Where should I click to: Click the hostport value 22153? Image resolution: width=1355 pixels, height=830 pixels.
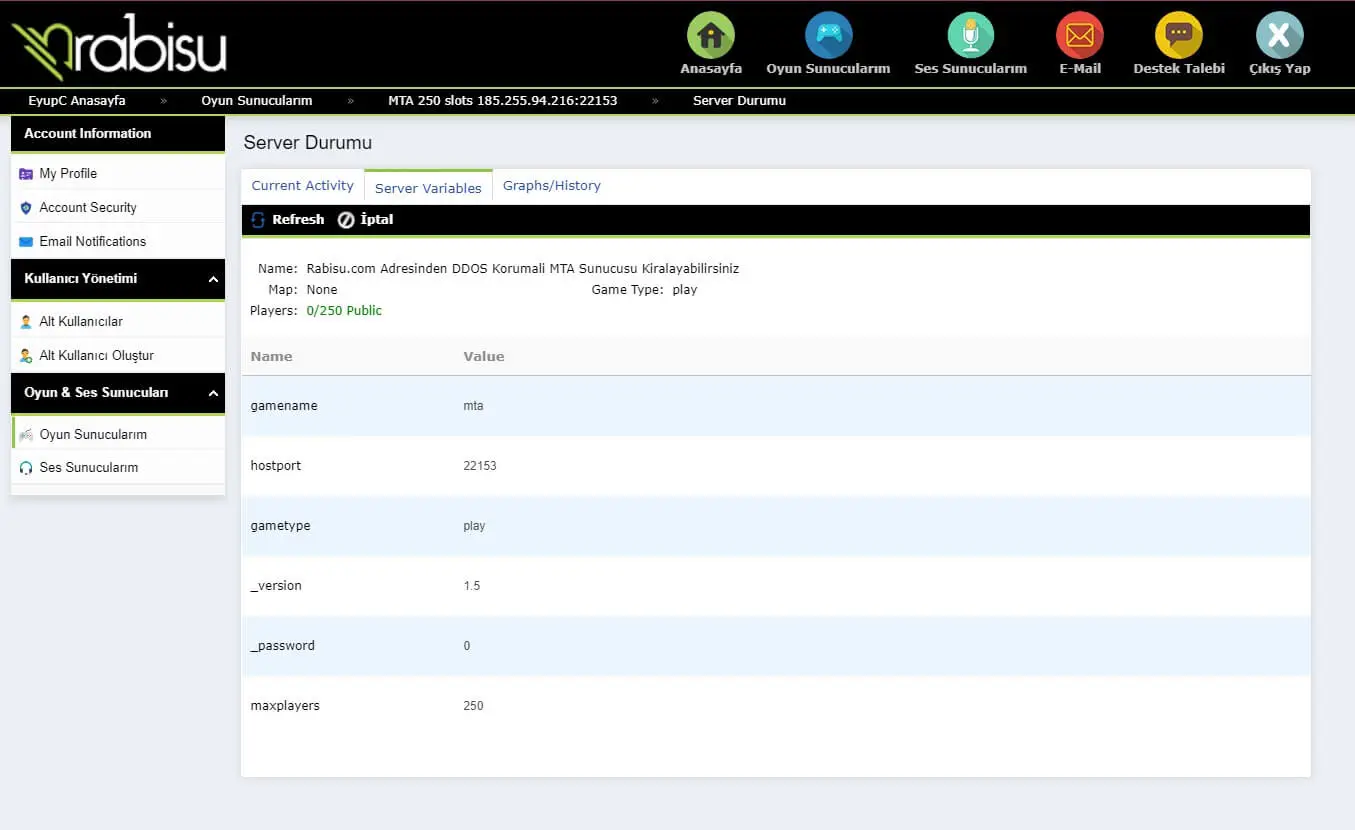480,466
